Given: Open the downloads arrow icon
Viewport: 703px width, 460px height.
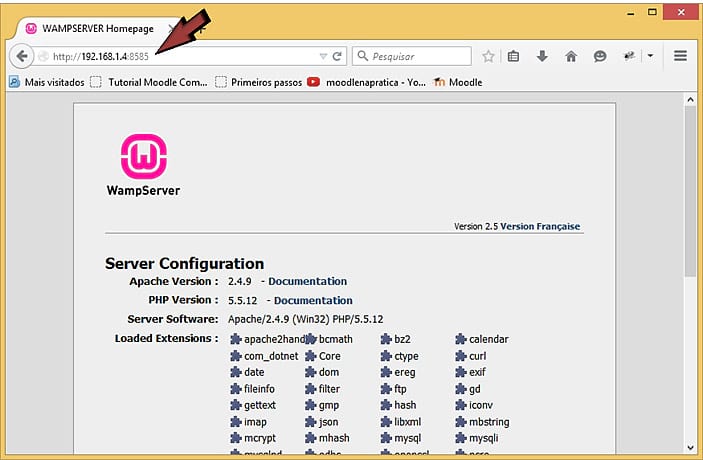Looking at the screenshot, I should [542, 56].
